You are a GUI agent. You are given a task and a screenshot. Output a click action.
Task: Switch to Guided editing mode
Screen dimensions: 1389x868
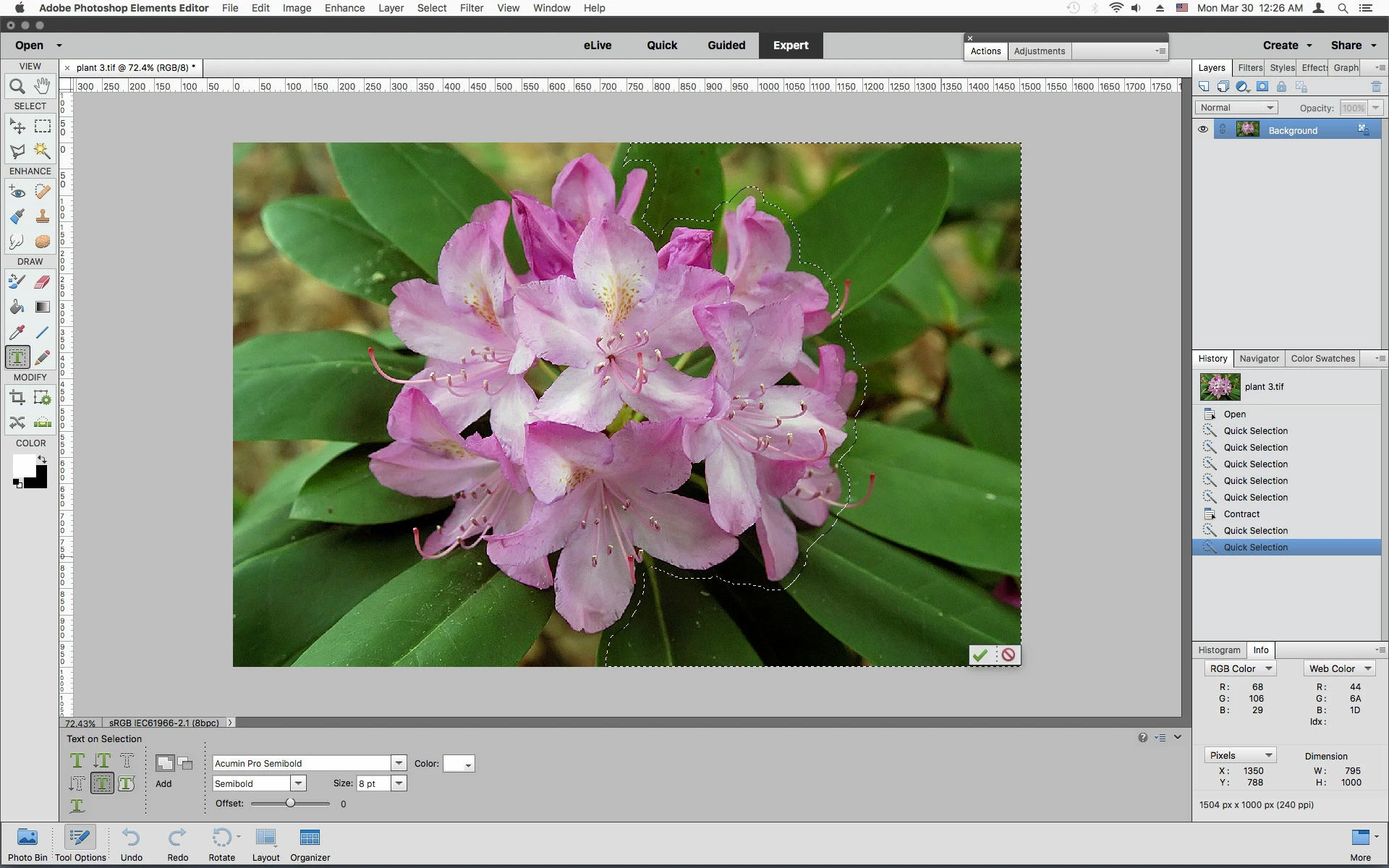pyautogui.click(x=726, y=45)
